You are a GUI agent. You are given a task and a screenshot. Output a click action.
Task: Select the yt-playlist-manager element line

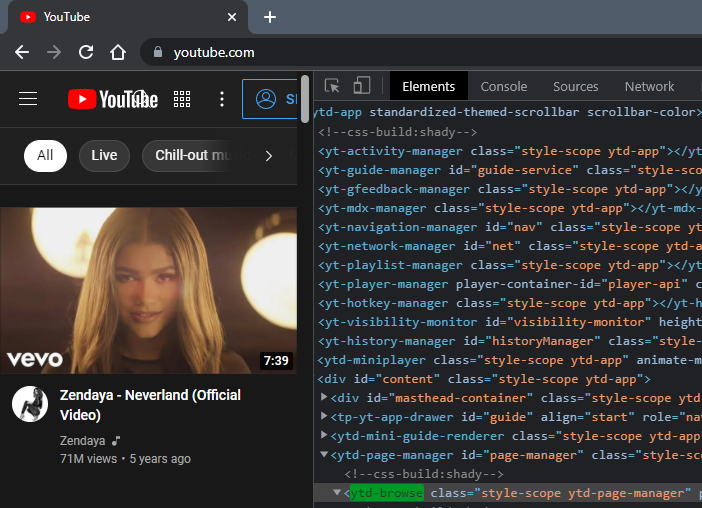coord(508,265)
